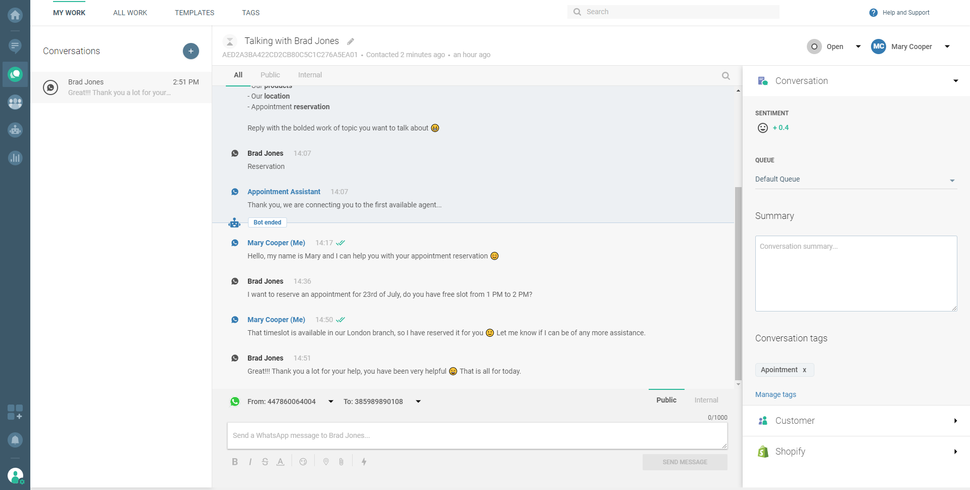Search within conversation using magnifier icon
Viewport: 970px width, 490px height.
[x=726, y=76]
